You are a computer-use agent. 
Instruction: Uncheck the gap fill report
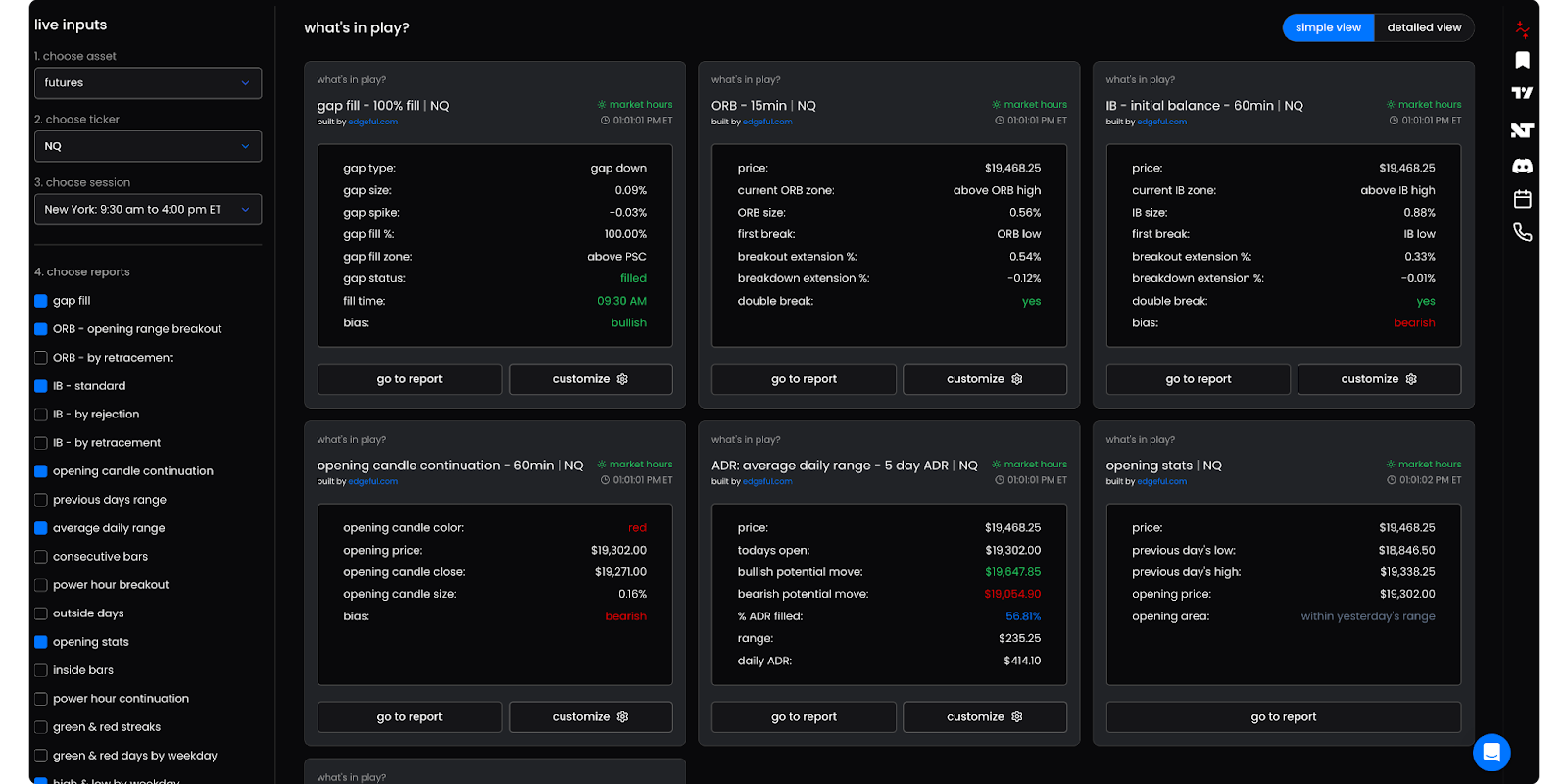(x=41, y=301)
